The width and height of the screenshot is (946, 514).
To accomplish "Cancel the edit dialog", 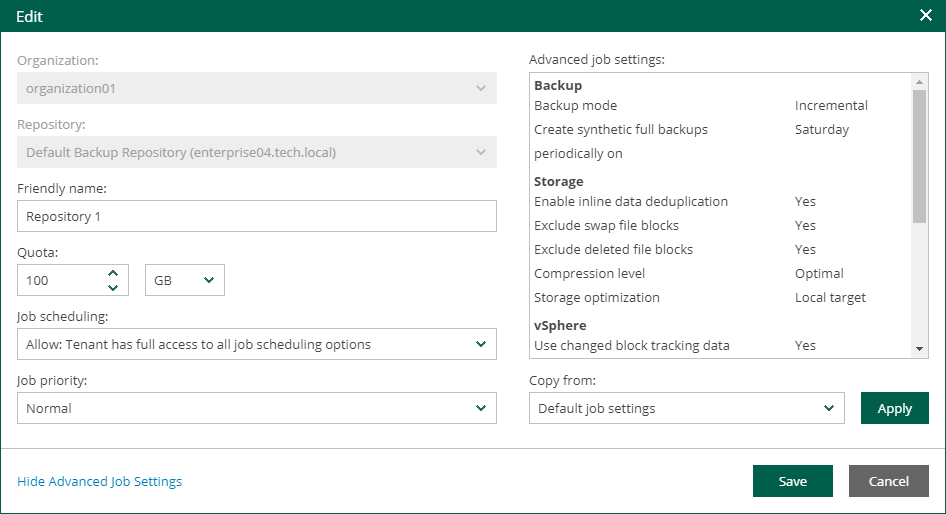I will tap(888, 481).
